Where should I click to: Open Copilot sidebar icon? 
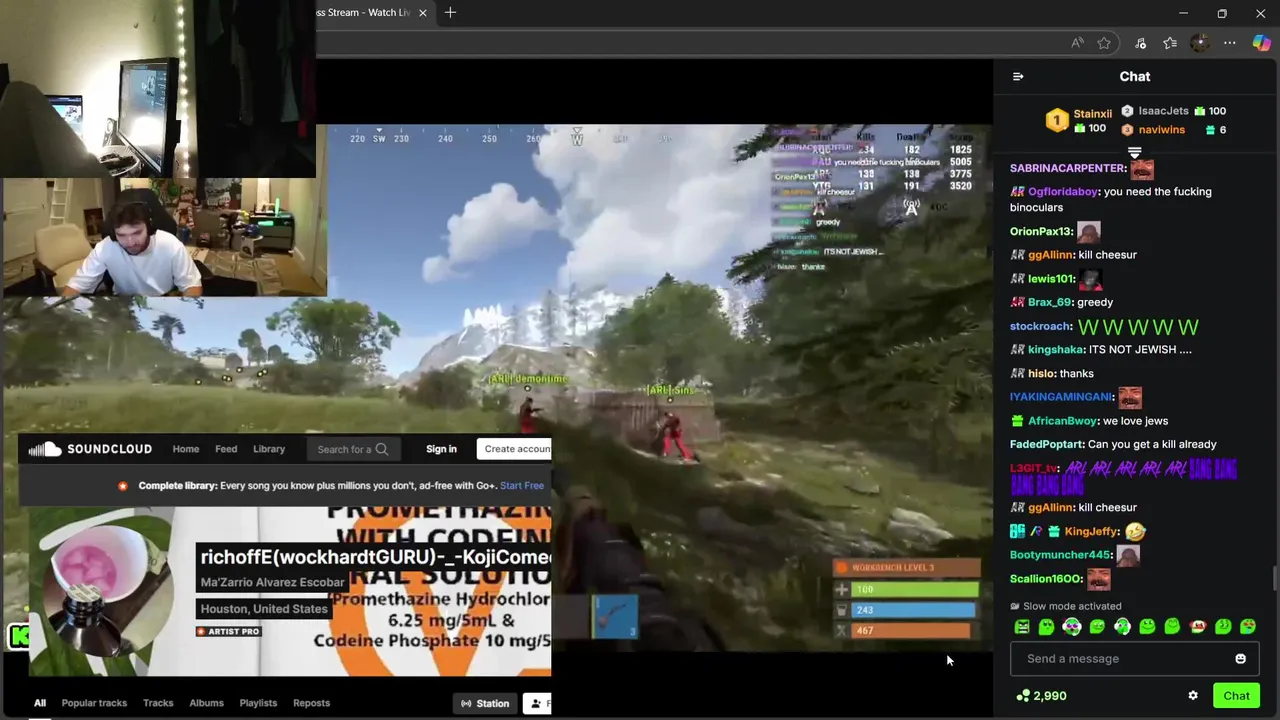pyautogui.click(x=1261, y=43)
